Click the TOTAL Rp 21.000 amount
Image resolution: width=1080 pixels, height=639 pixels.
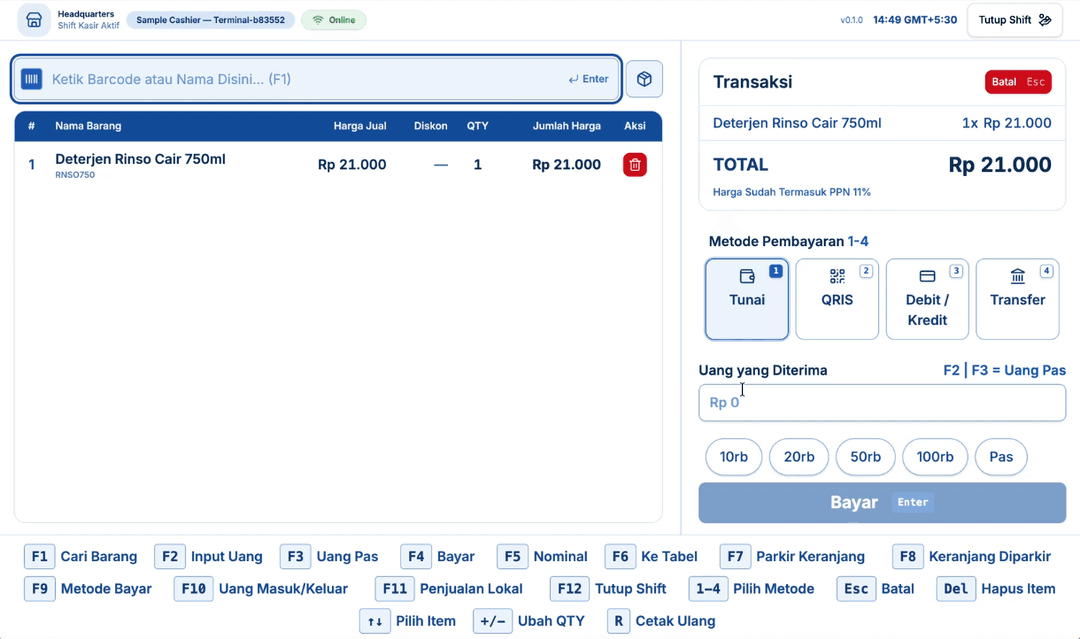pos(1000,165)
